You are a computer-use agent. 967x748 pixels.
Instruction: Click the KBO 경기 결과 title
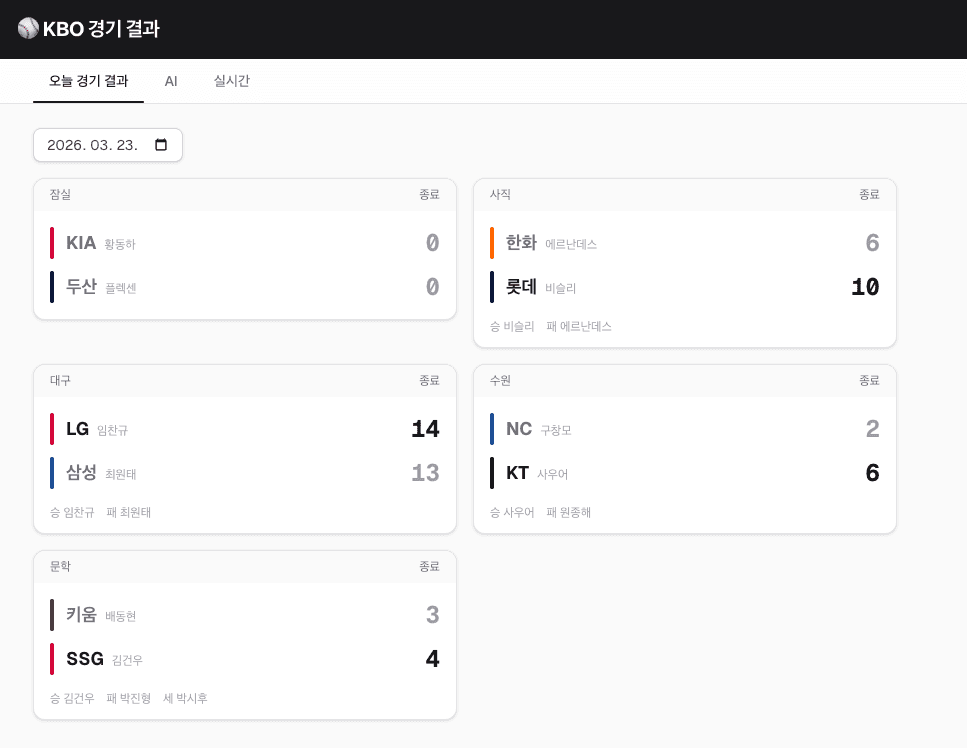101,28
